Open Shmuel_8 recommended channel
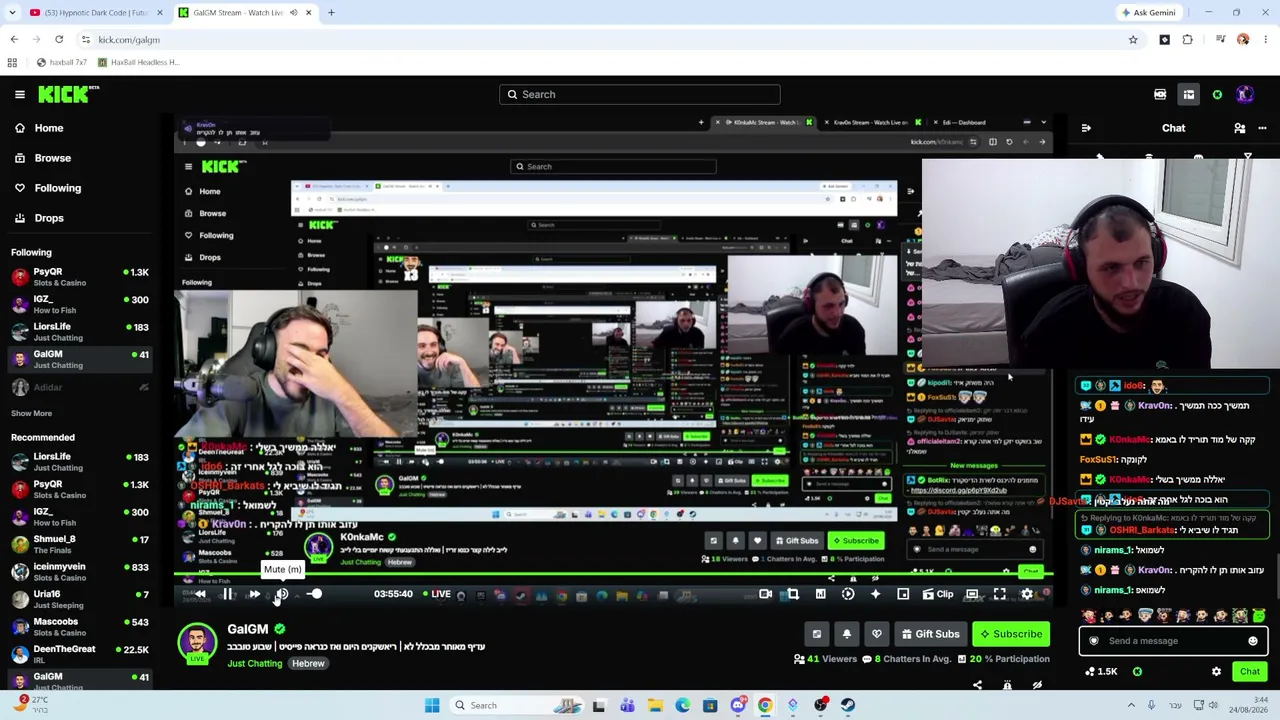Viewport: 1280px width, 720px height. [80, 544]
